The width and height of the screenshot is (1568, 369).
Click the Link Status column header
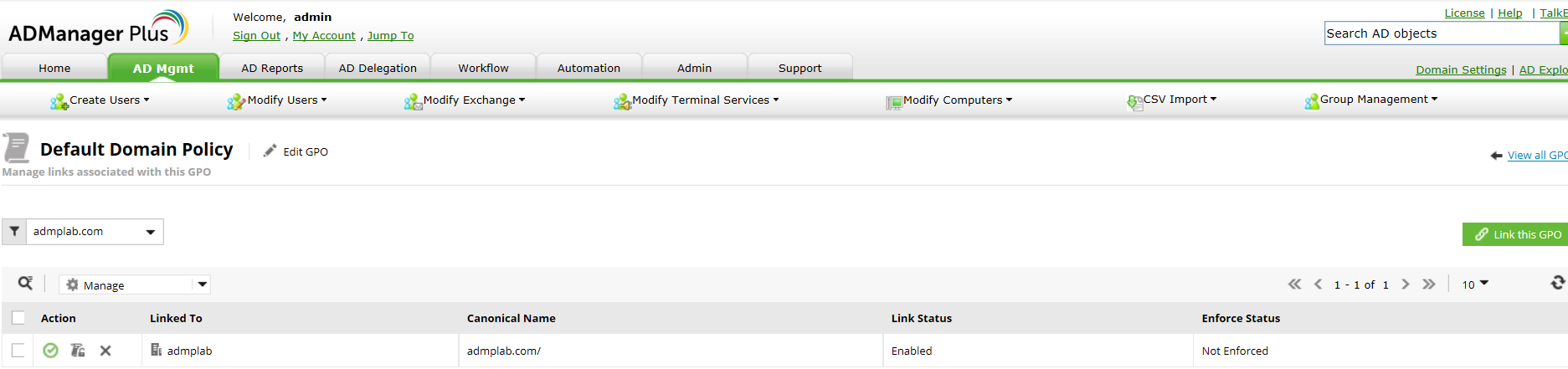(922, 318)
